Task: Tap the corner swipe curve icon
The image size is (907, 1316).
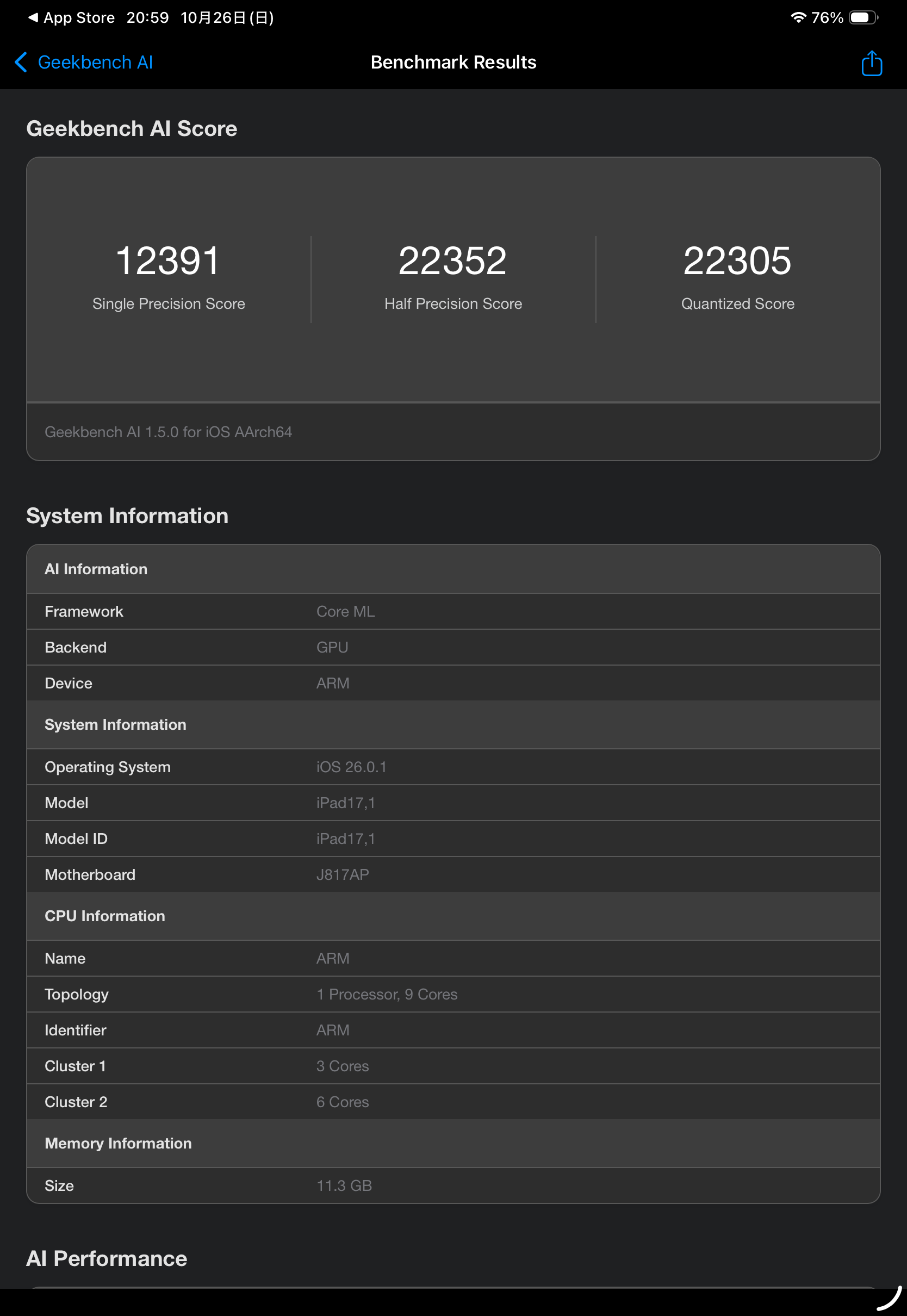Action: 889,1298
